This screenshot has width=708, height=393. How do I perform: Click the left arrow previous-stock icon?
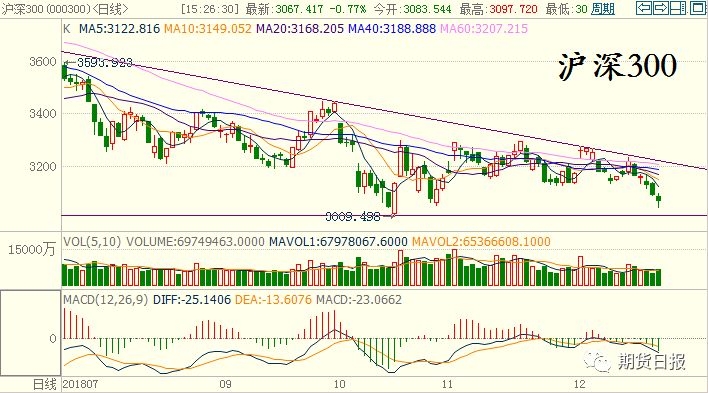(x=644, y=8)
